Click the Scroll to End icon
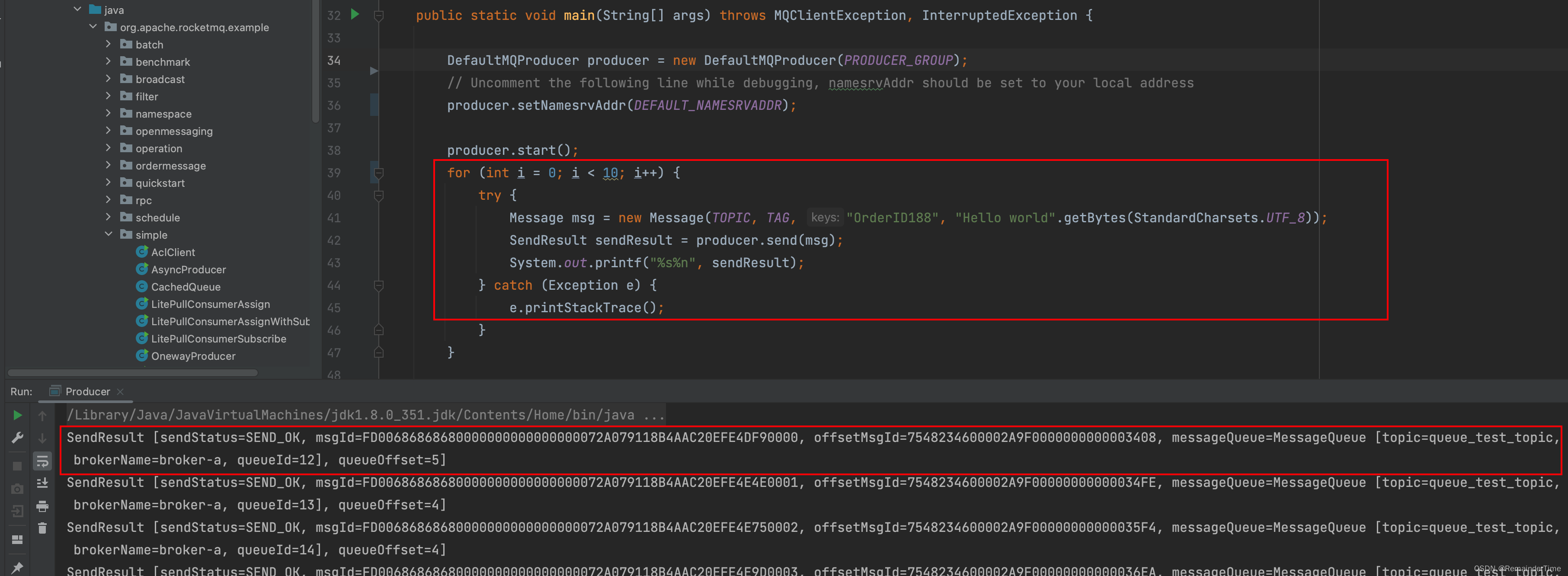1568x576 pixels. pyautogui.click(x=42, y=483)
